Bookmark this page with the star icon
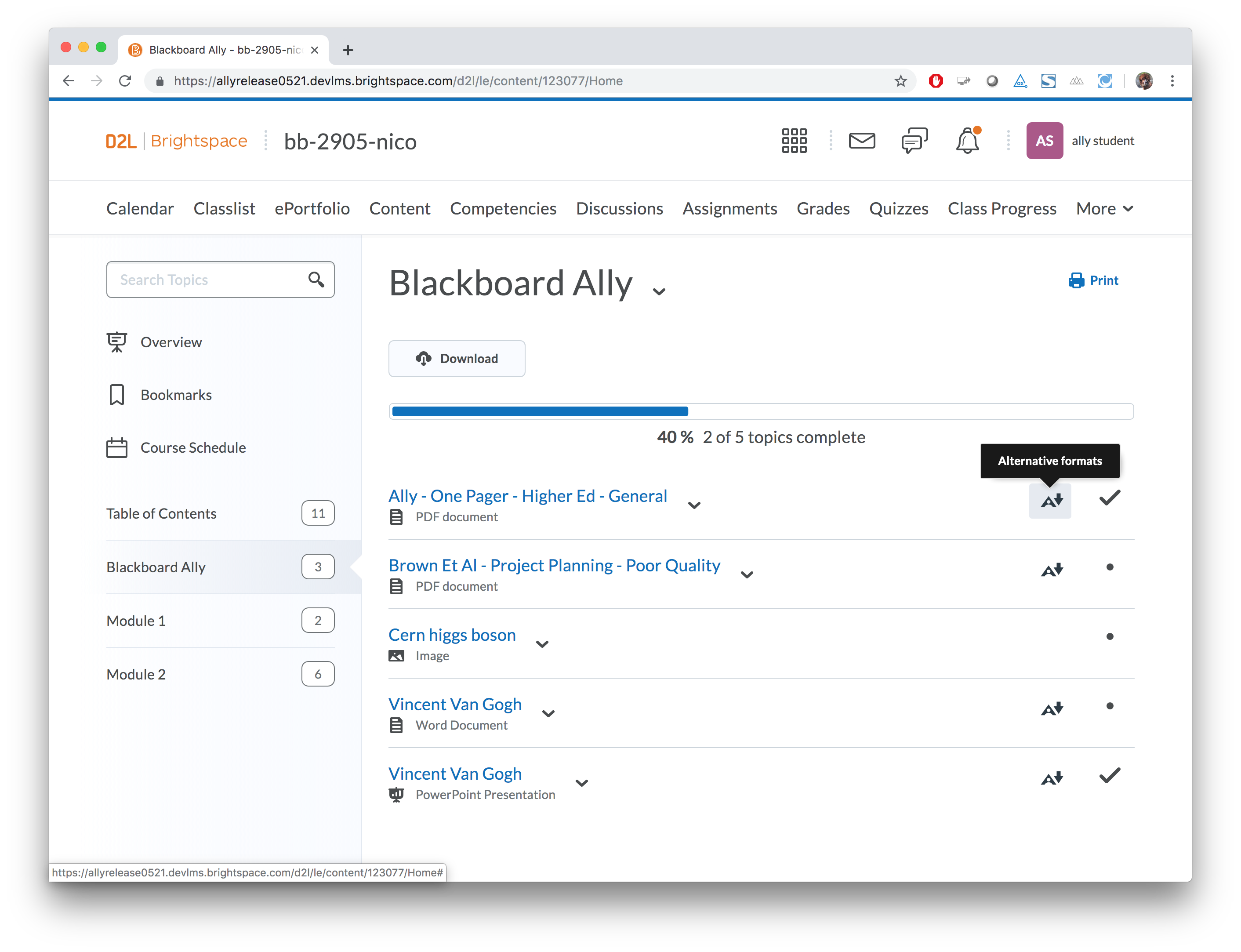This screenshot has width=1241, height=952. [x=900, y=81]
